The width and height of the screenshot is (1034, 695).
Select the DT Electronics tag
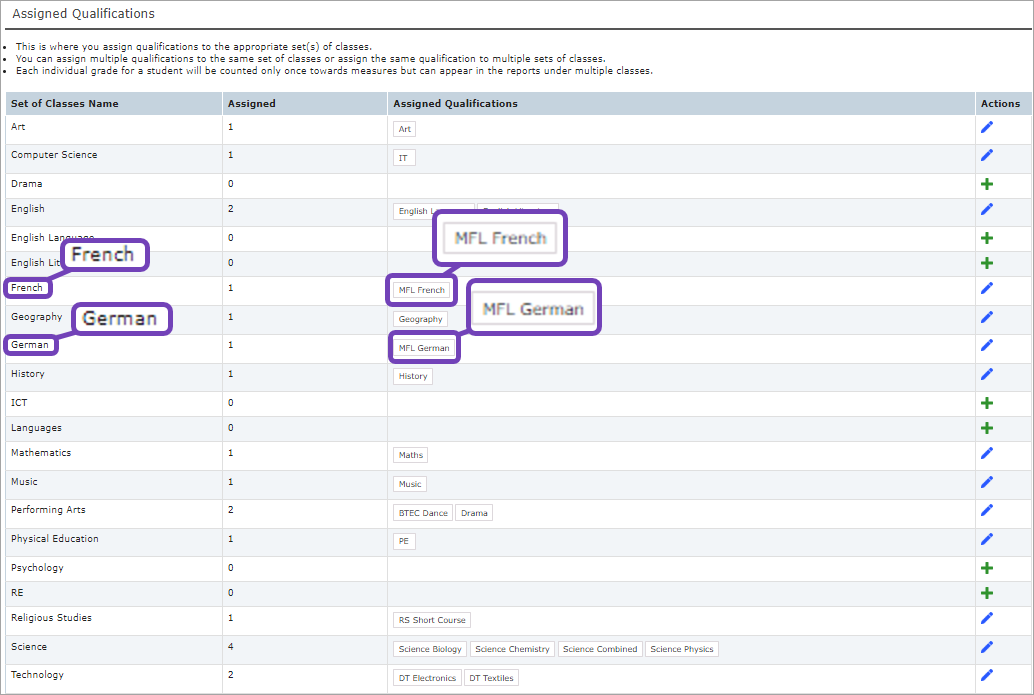tap(427, 678)
